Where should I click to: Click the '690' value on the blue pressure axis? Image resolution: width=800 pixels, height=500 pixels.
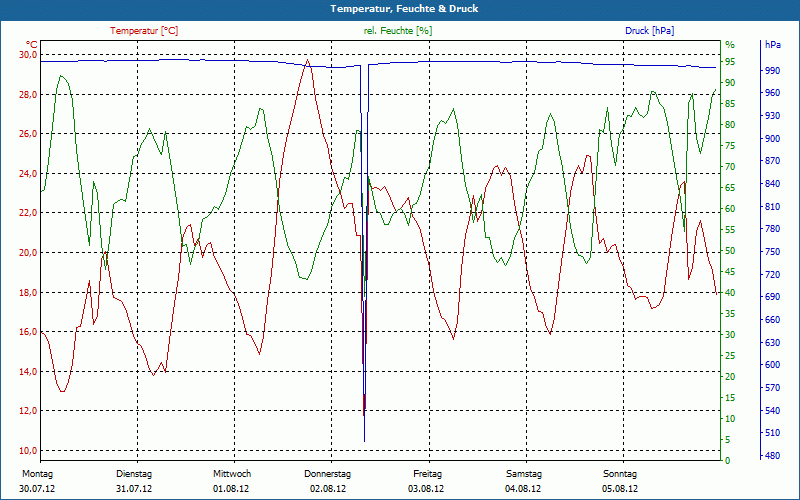point(772,296)
